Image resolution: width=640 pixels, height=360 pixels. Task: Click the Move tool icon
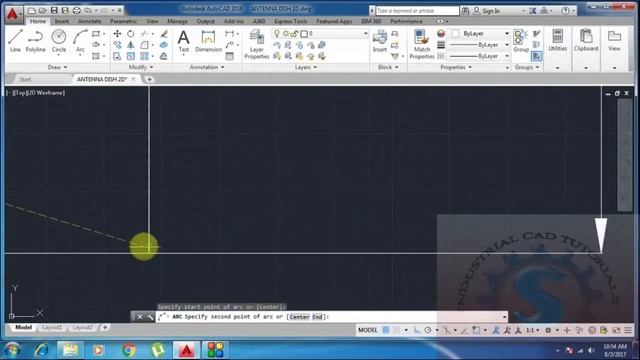point(117,33)
